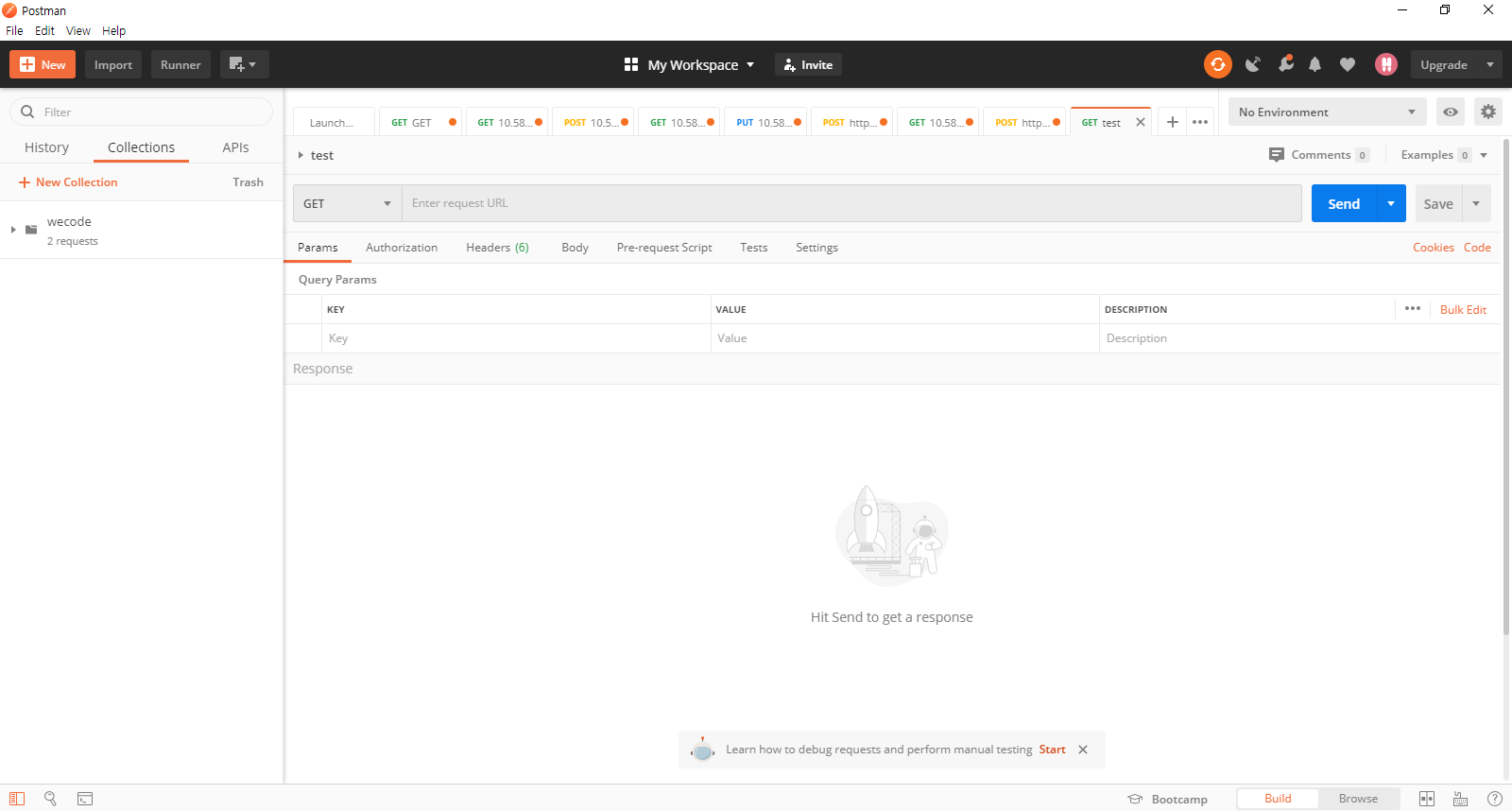Open the My Workspace dropdown
The image size is (1512, 811).
point(690,64)
